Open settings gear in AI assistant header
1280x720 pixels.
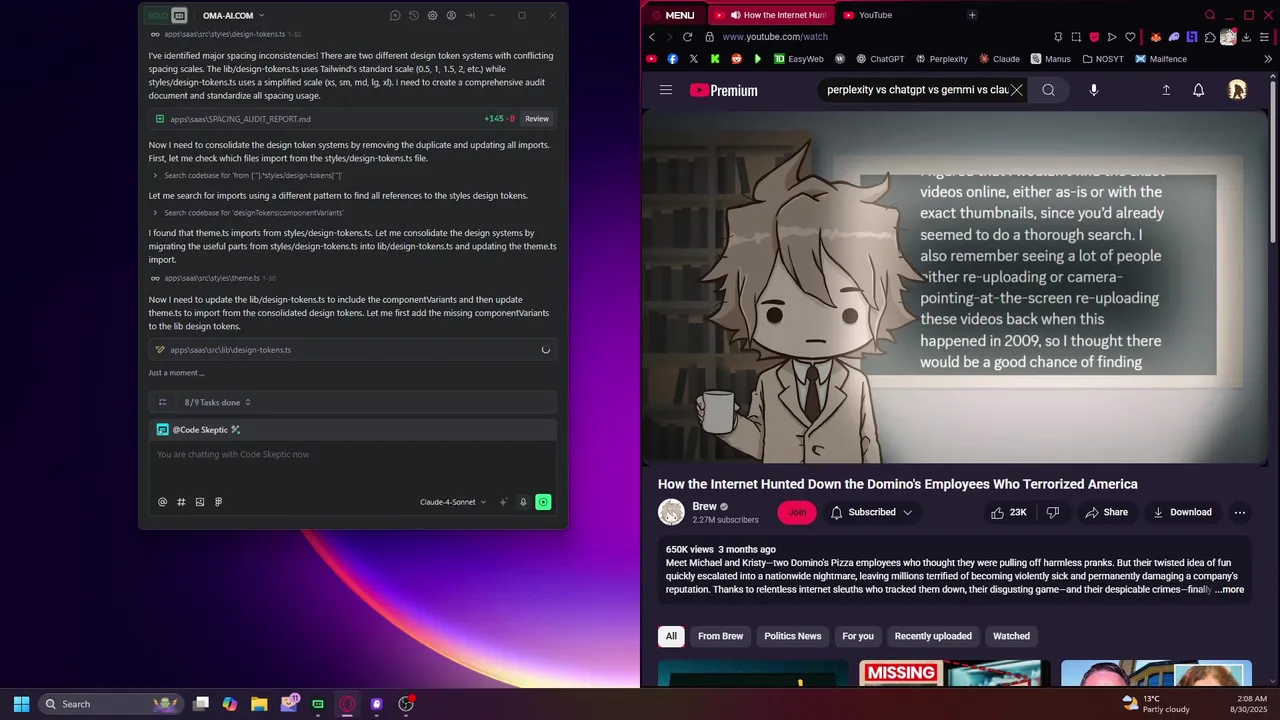click(x=433, y=16)
